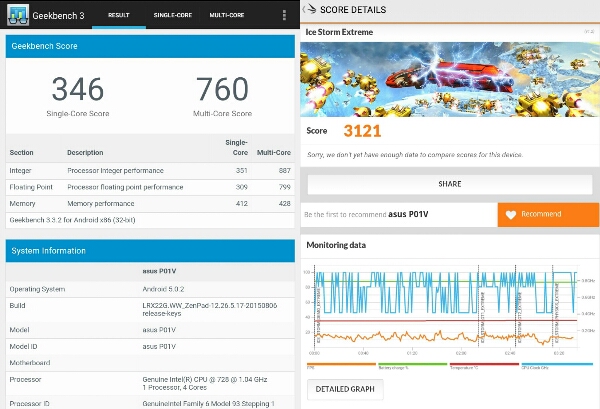Click 'Processor integer performance' description
Screen dimensions: 600x409
pos(115,171)
